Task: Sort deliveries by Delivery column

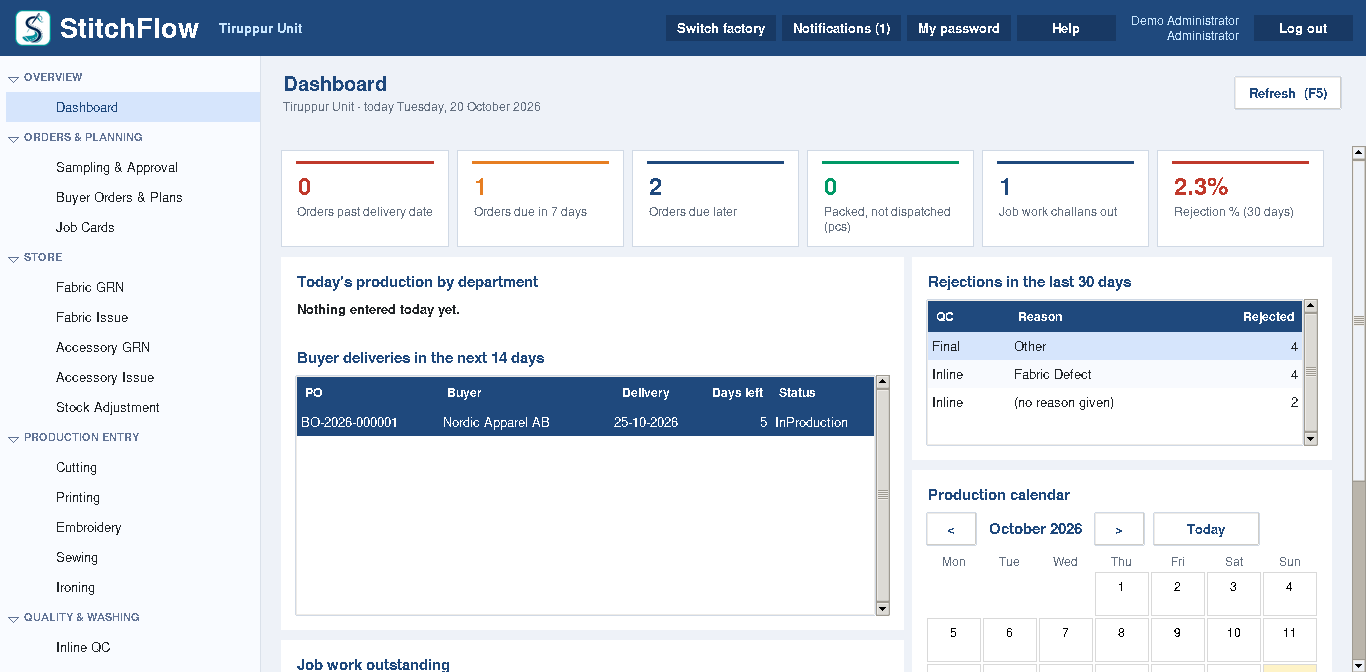Action: coord(646,392)
